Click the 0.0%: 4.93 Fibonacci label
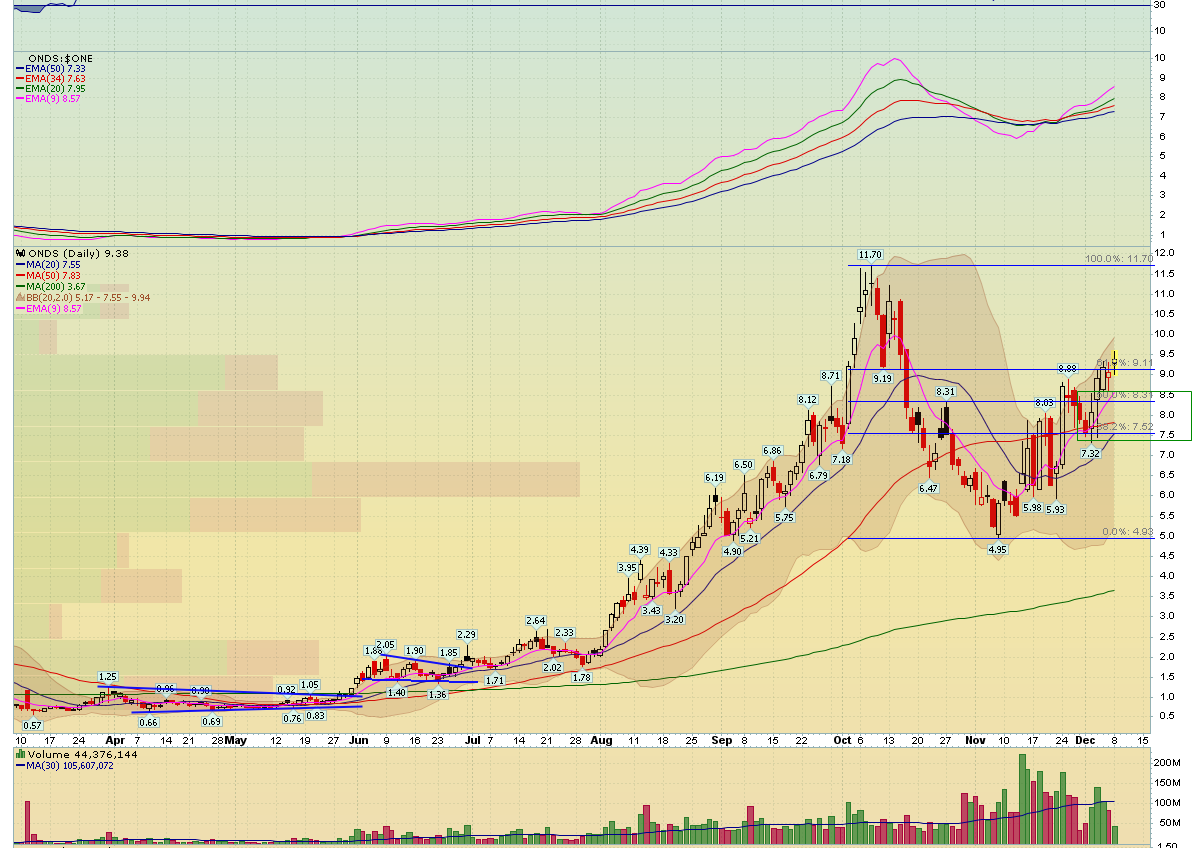 coord(1127,531)
